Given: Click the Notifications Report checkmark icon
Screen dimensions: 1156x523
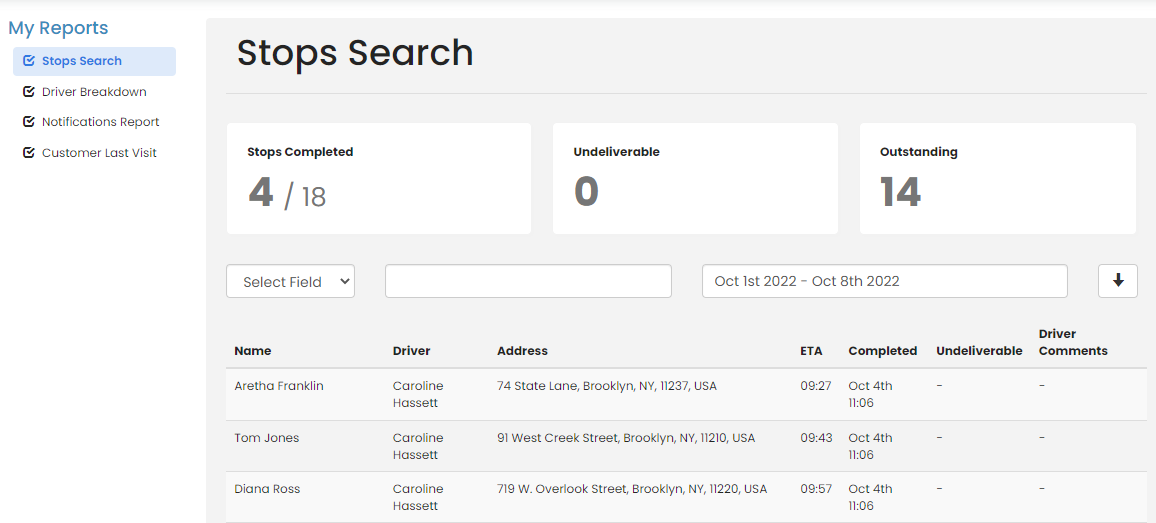Looking at the screenshot, I should [x=29, y=122].
